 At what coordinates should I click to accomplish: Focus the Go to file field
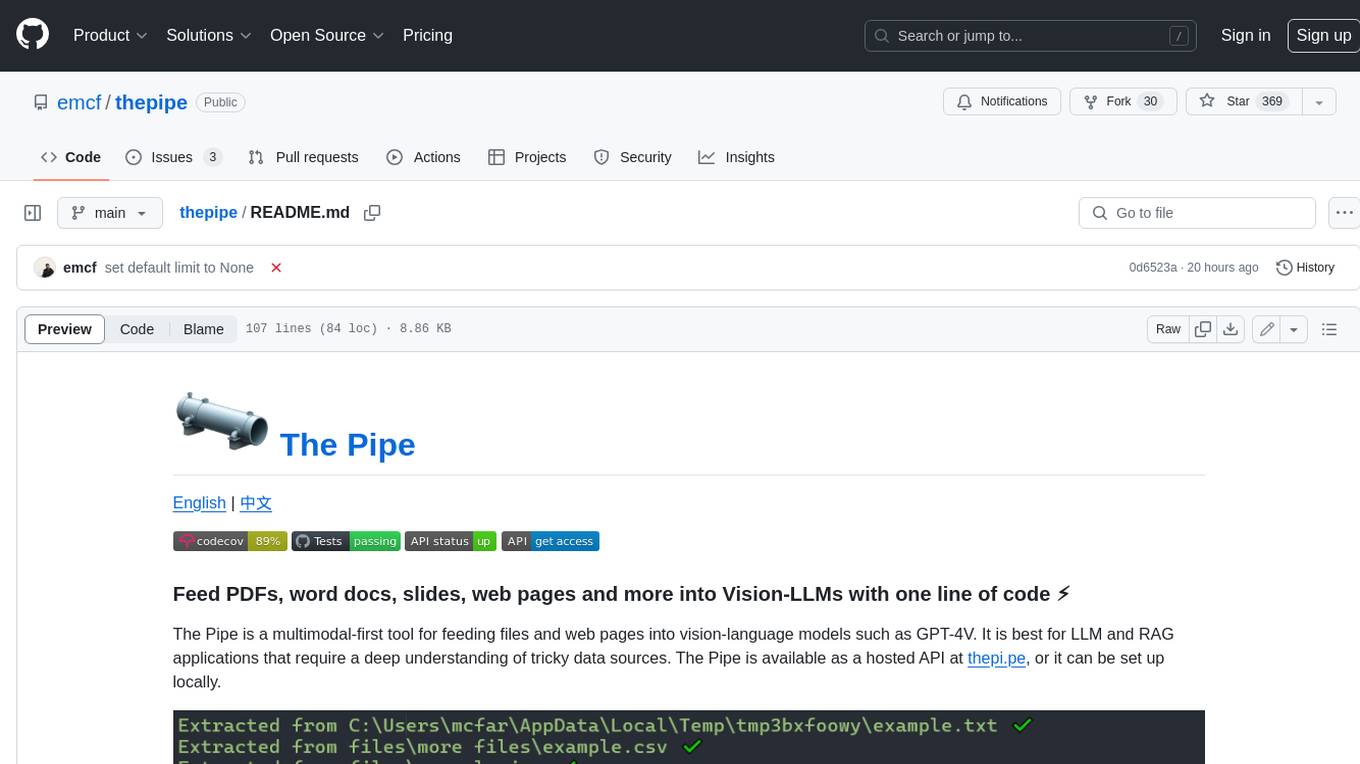tap(1197, 213)
